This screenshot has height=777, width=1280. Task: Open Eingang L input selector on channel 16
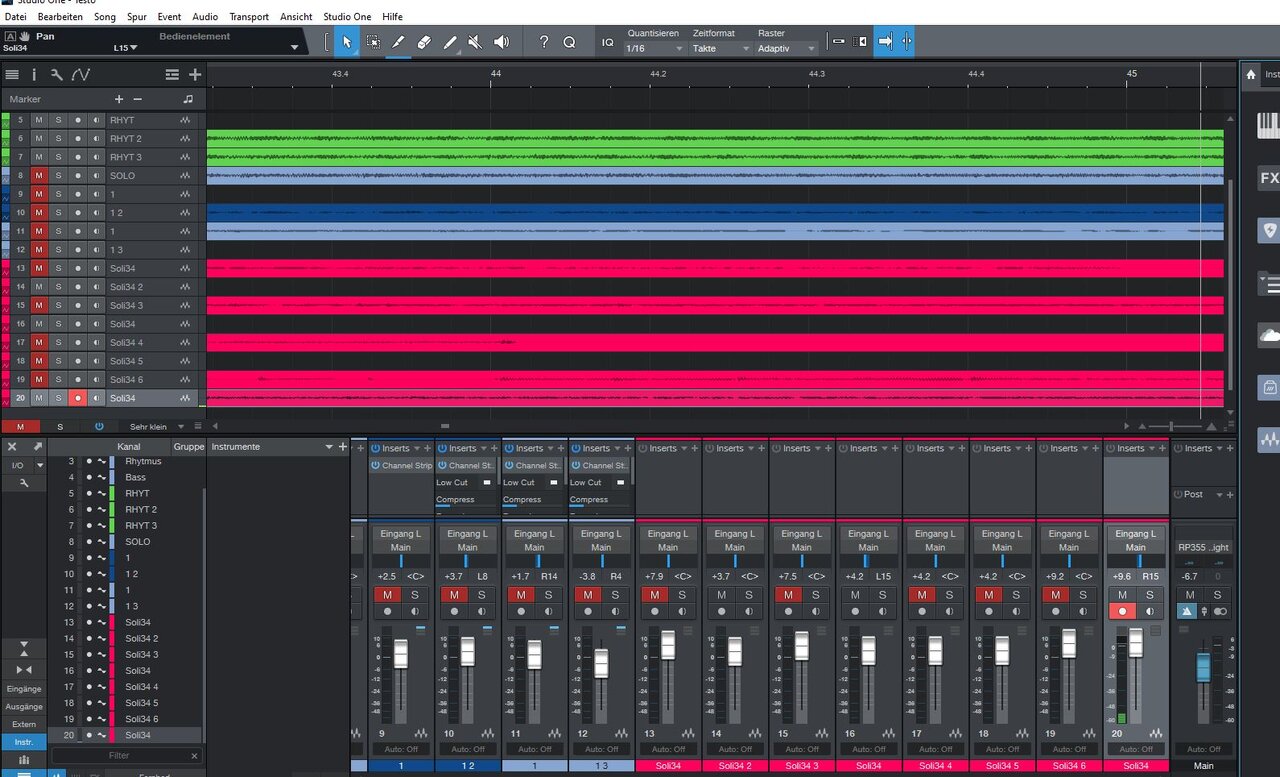click(868, 533)
